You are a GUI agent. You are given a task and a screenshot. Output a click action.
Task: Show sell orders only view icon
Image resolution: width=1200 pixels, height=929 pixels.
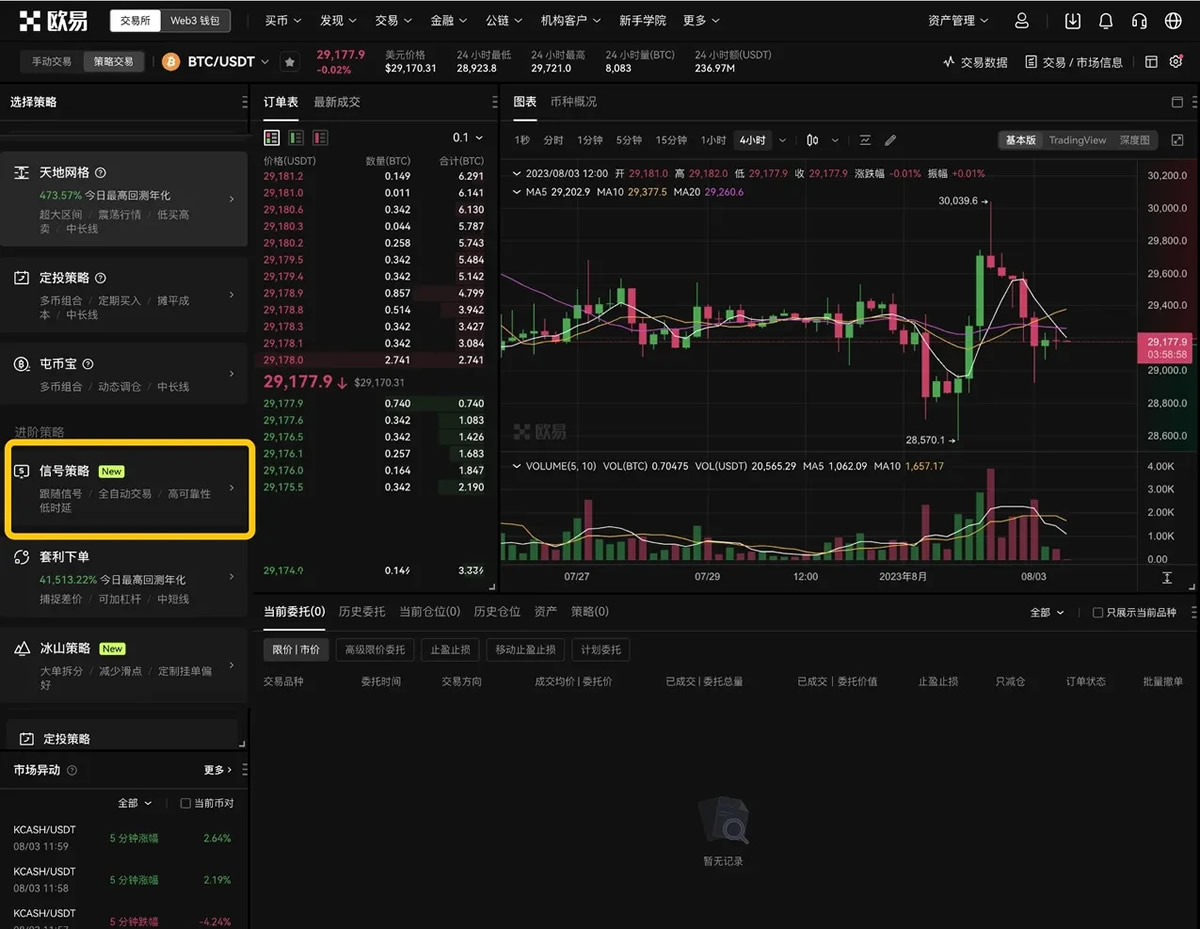320,138
